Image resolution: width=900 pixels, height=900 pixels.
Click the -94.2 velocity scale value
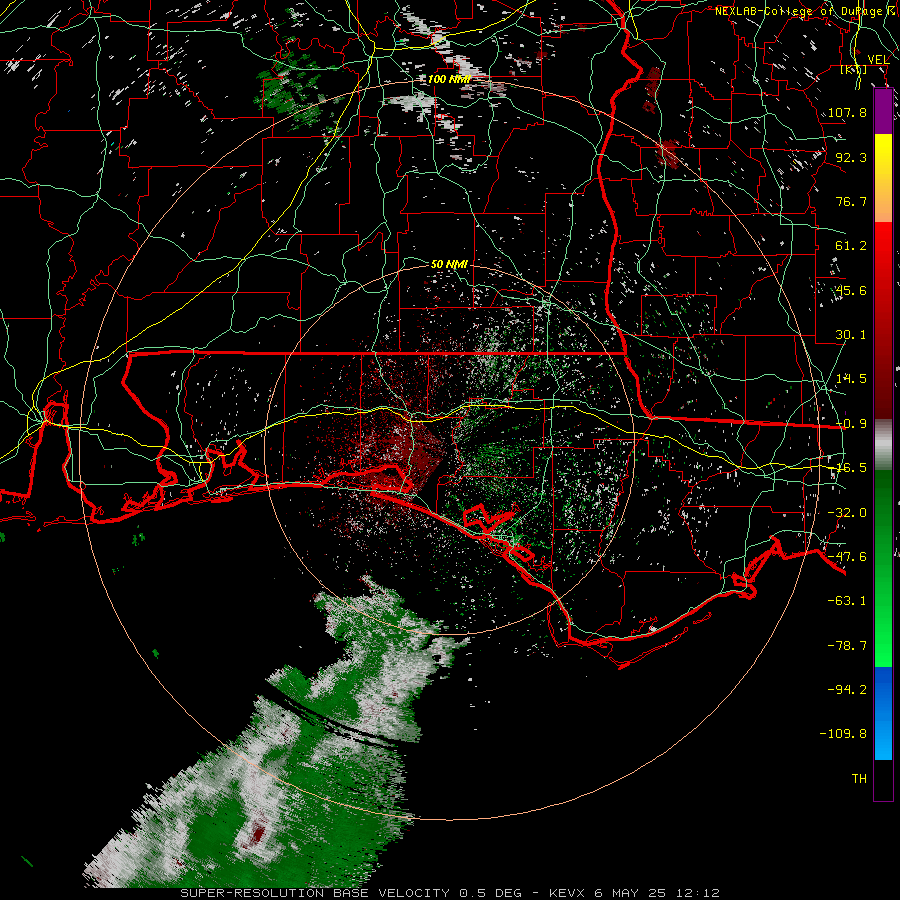coord(847,689)
